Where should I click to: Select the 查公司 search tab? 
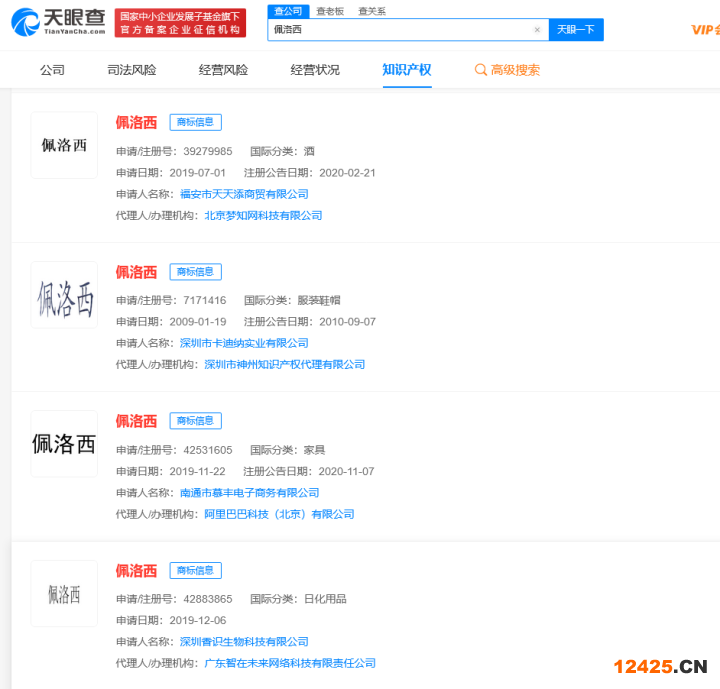[x=288, y=11]
